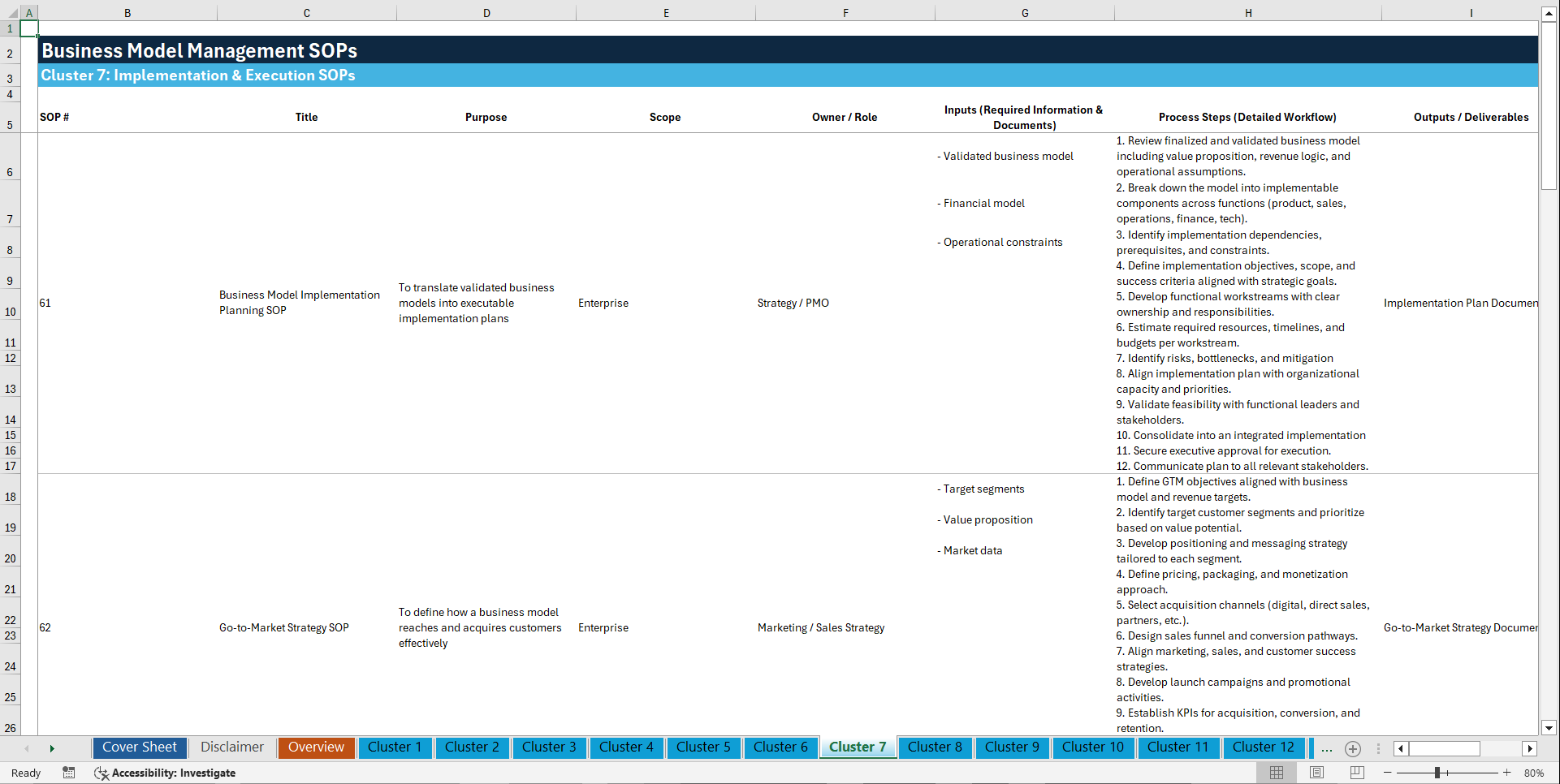Switch to Cluster 8 sheet
1560x784 pixels.
coord(935,747)
